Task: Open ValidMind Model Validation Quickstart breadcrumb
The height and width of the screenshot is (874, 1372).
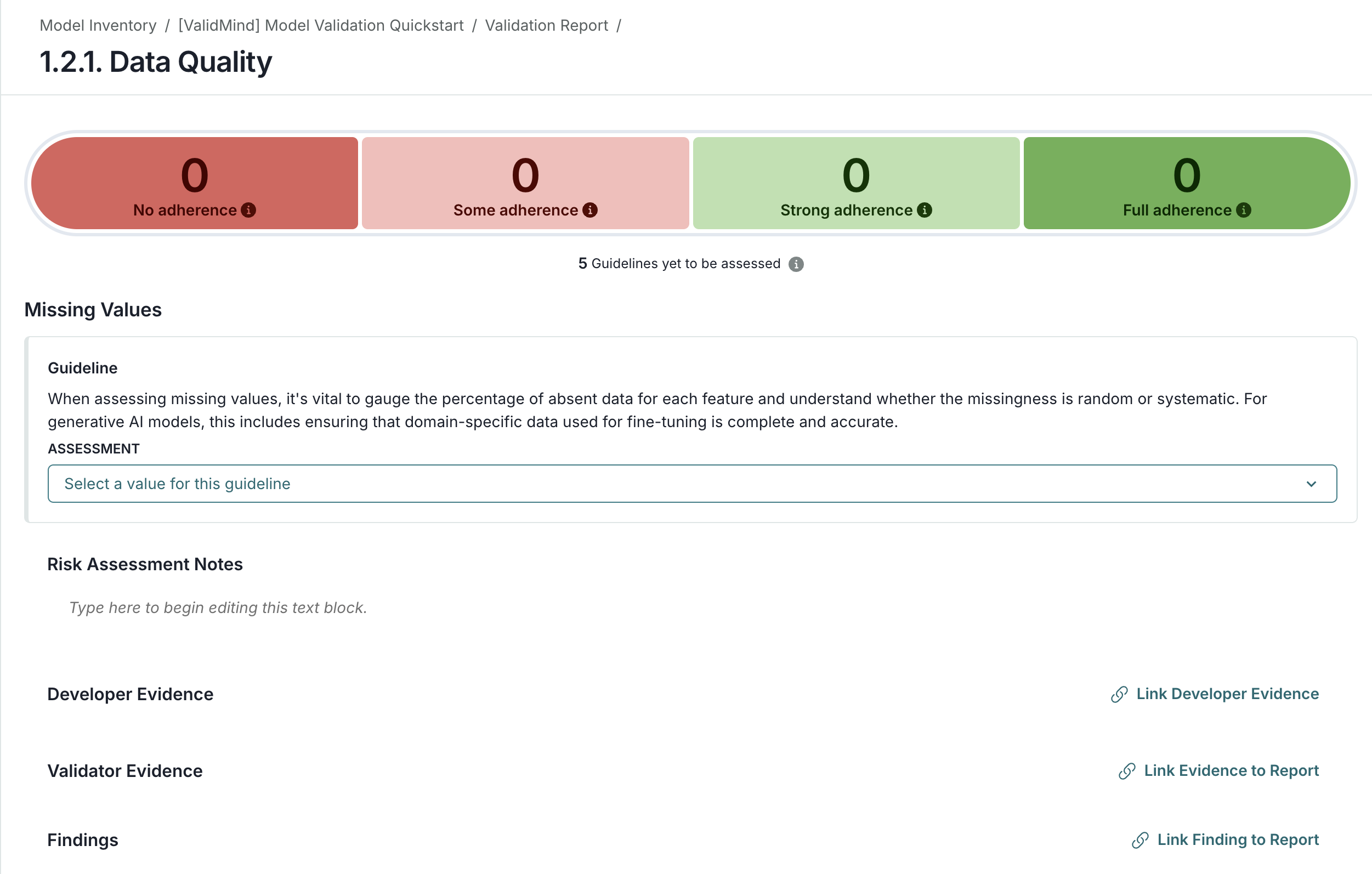Action: (321, 26)
